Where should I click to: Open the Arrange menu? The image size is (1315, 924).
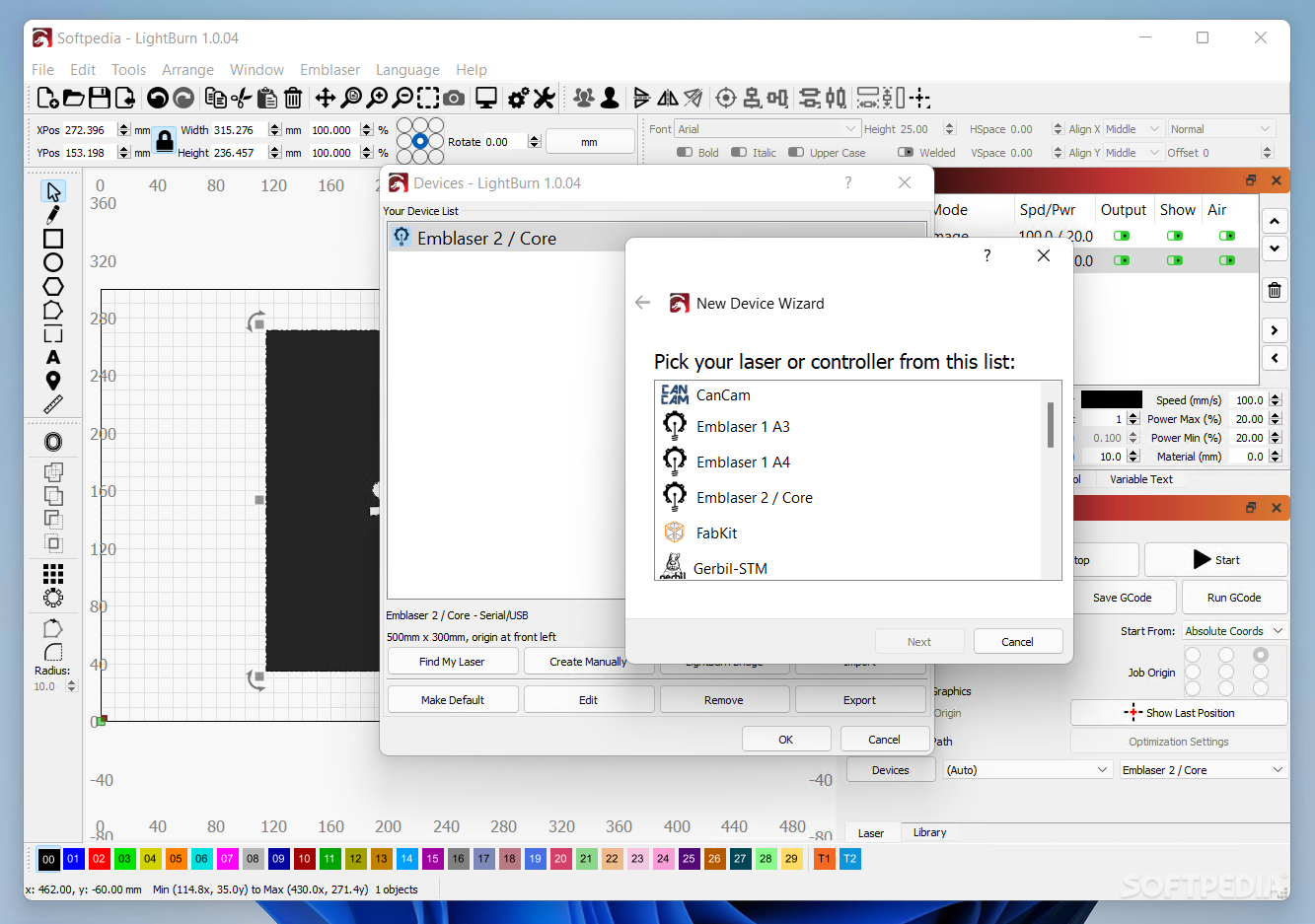[187, 70]
